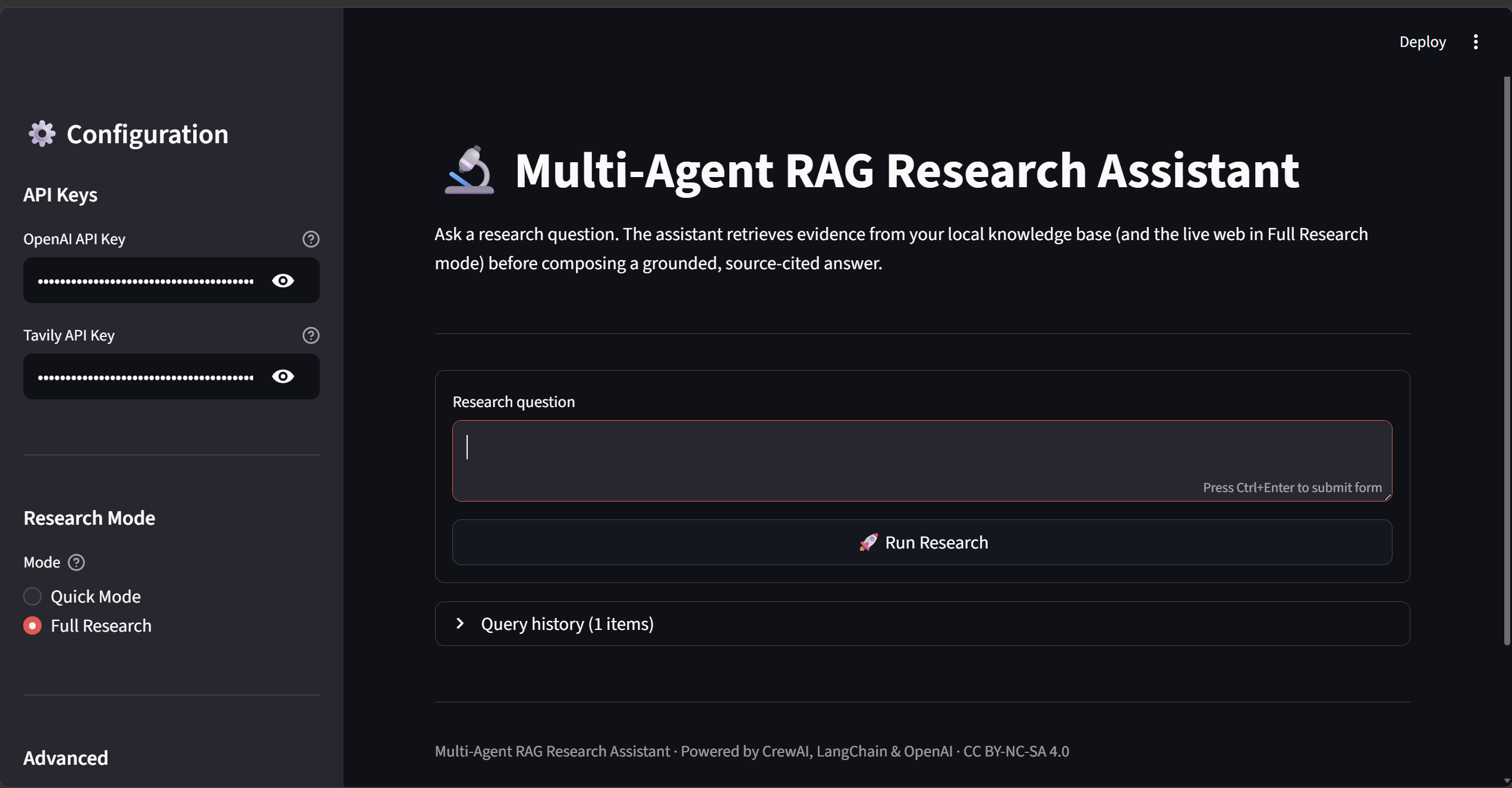The width and height of the screenshot is (1512, 788).
Task: Open the three-dot main menu
Action: [x=1476, y=42]
